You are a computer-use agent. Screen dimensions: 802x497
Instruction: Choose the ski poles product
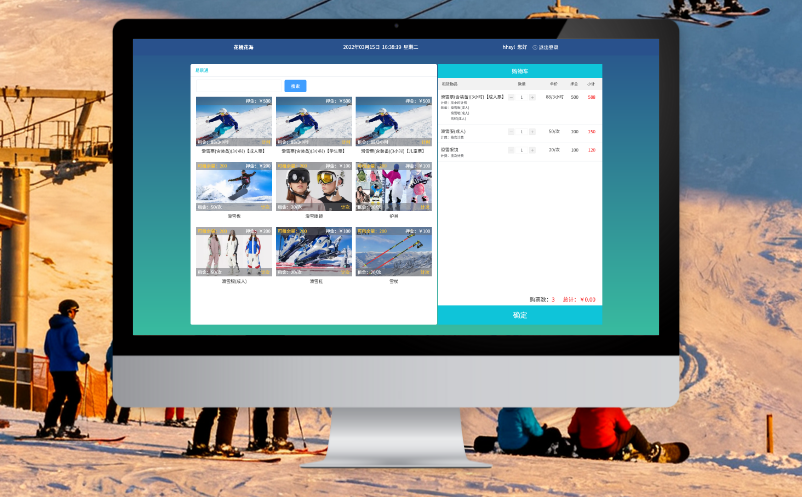click(394, 251)
